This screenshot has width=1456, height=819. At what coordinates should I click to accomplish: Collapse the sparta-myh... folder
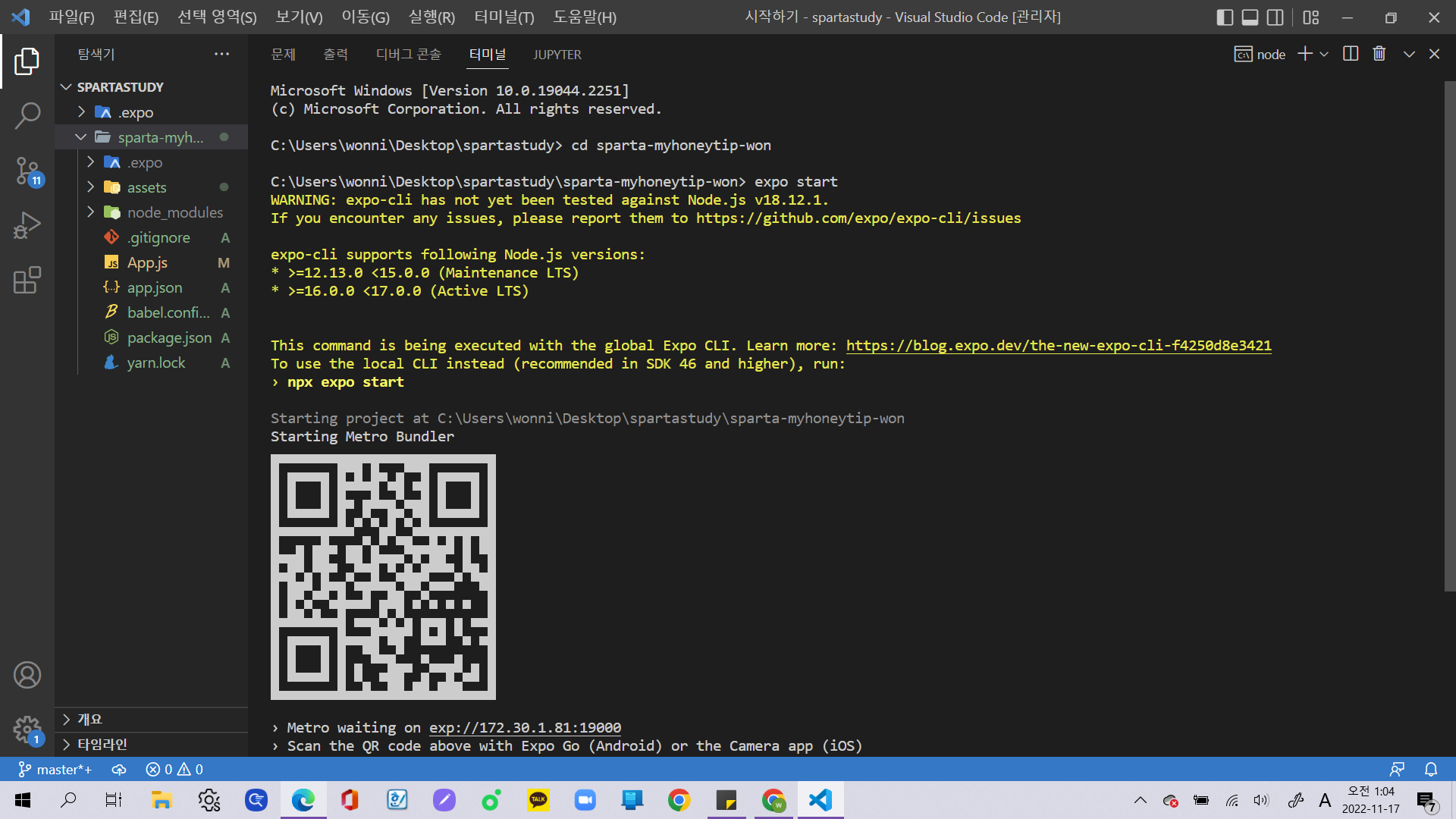152,137
